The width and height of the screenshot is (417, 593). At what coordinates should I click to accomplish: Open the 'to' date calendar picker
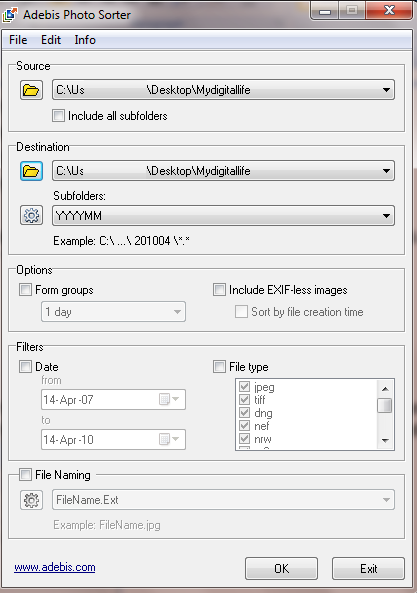[x=169, y=439]
